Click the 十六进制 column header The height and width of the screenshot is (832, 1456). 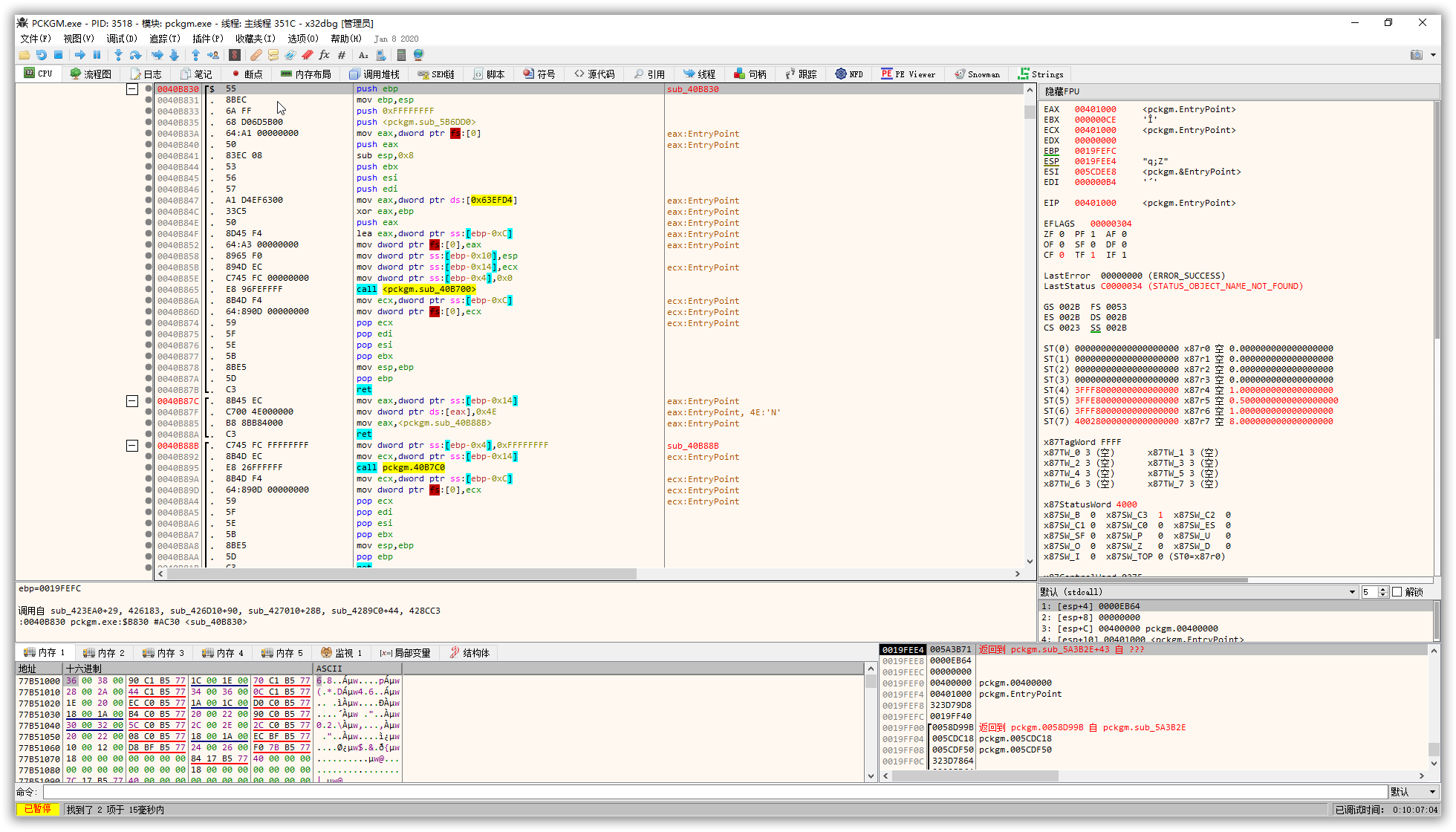[188, 669]
